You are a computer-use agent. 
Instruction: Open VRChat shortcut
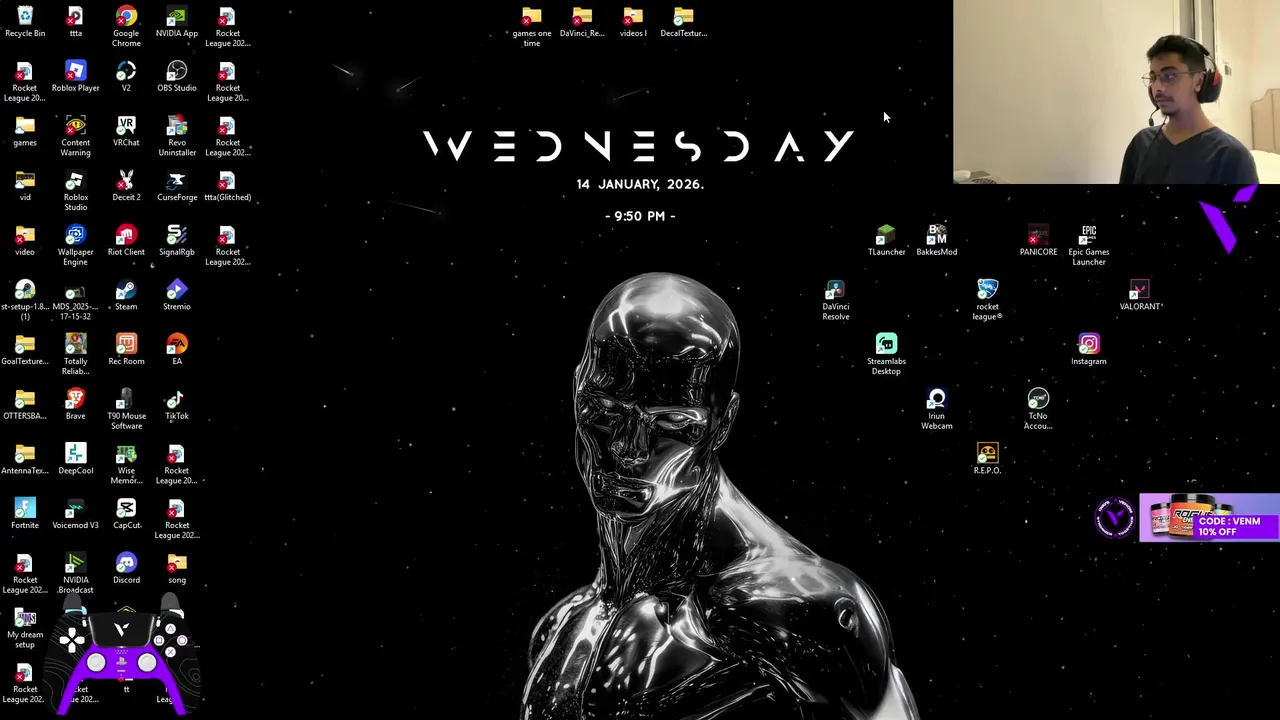[x=126, y=132]
